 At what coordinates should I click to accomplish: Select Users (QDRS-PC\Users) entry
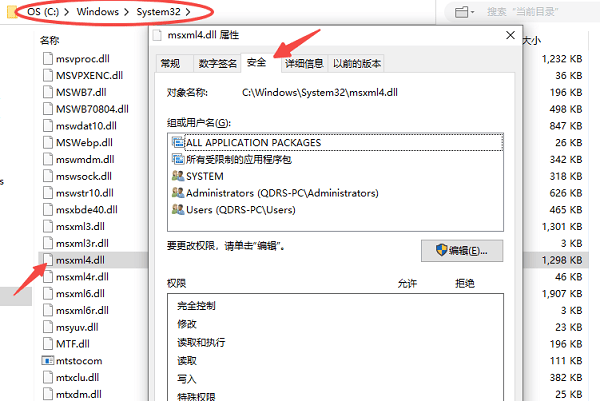tap(336, 210)
